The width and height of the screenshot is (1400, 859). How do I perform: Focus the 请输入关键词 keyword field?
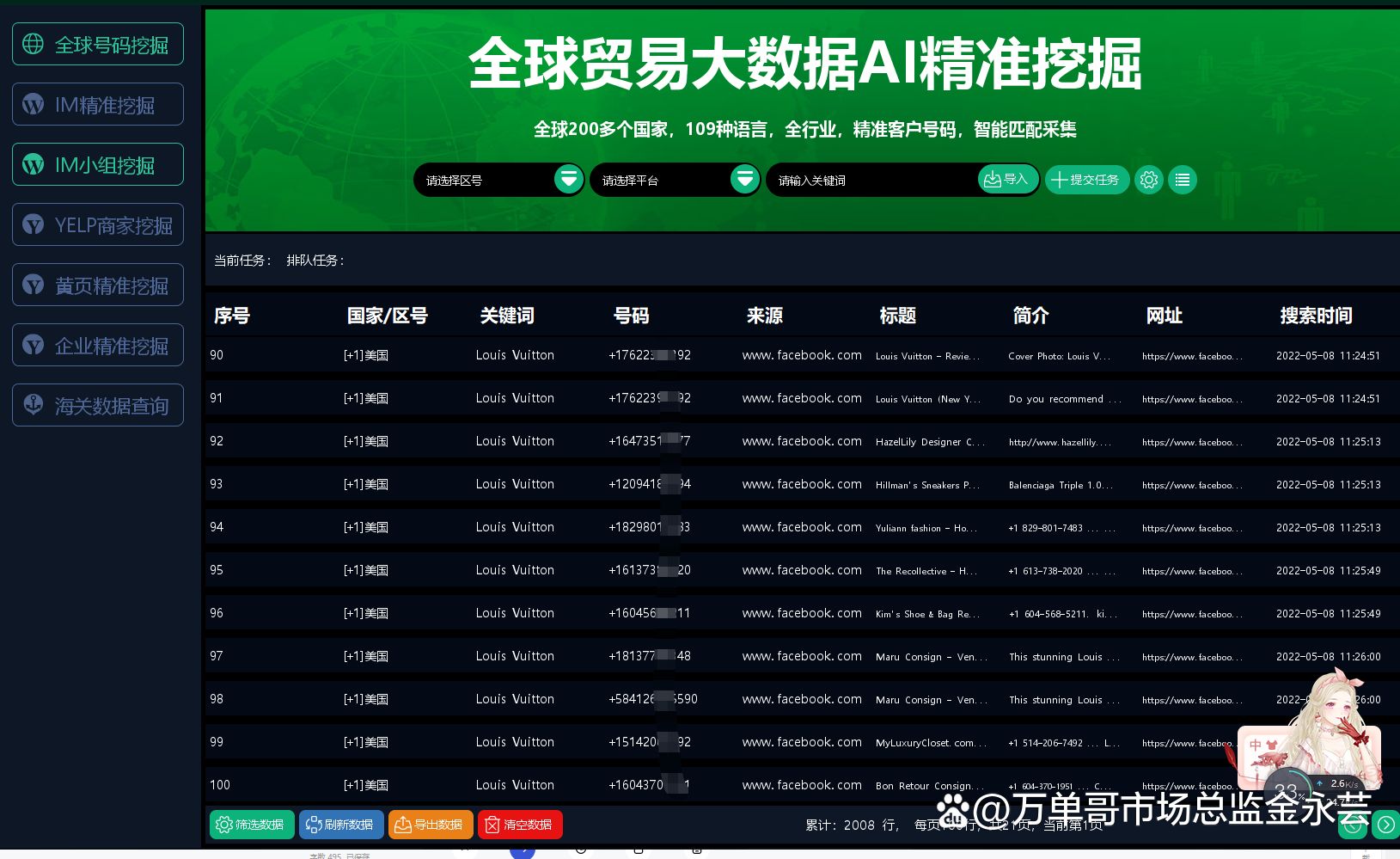(871, 180)
